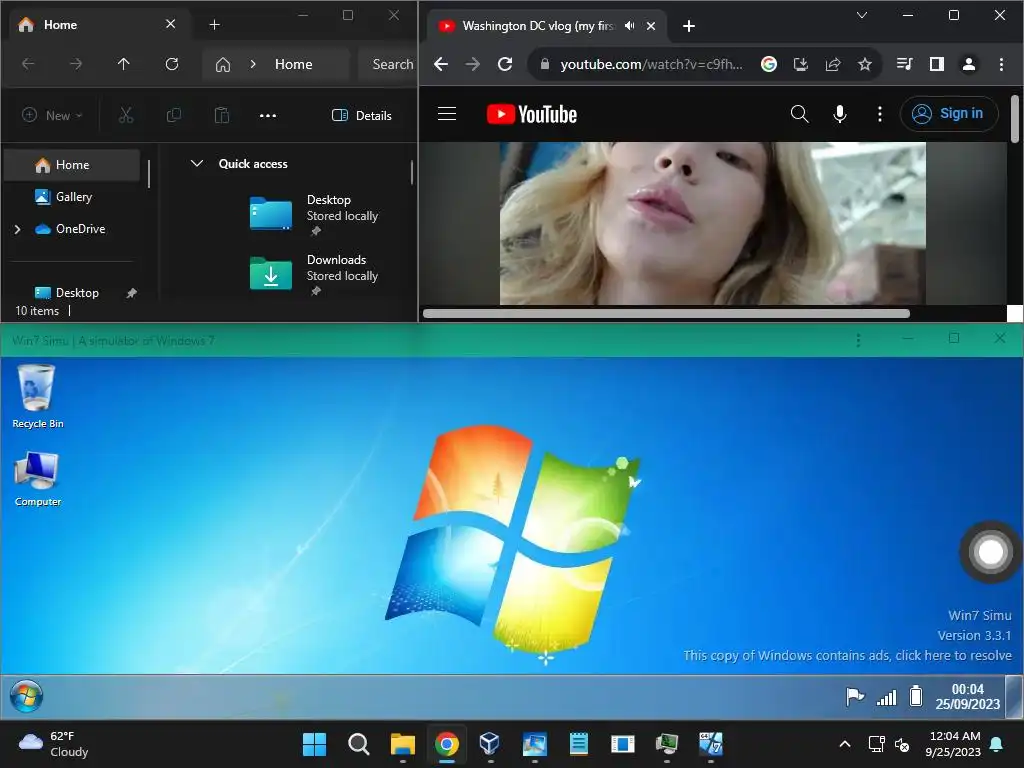Mute the tab via speaker icon
This screenshot has width=1024, height=768.
click(629, 25)
